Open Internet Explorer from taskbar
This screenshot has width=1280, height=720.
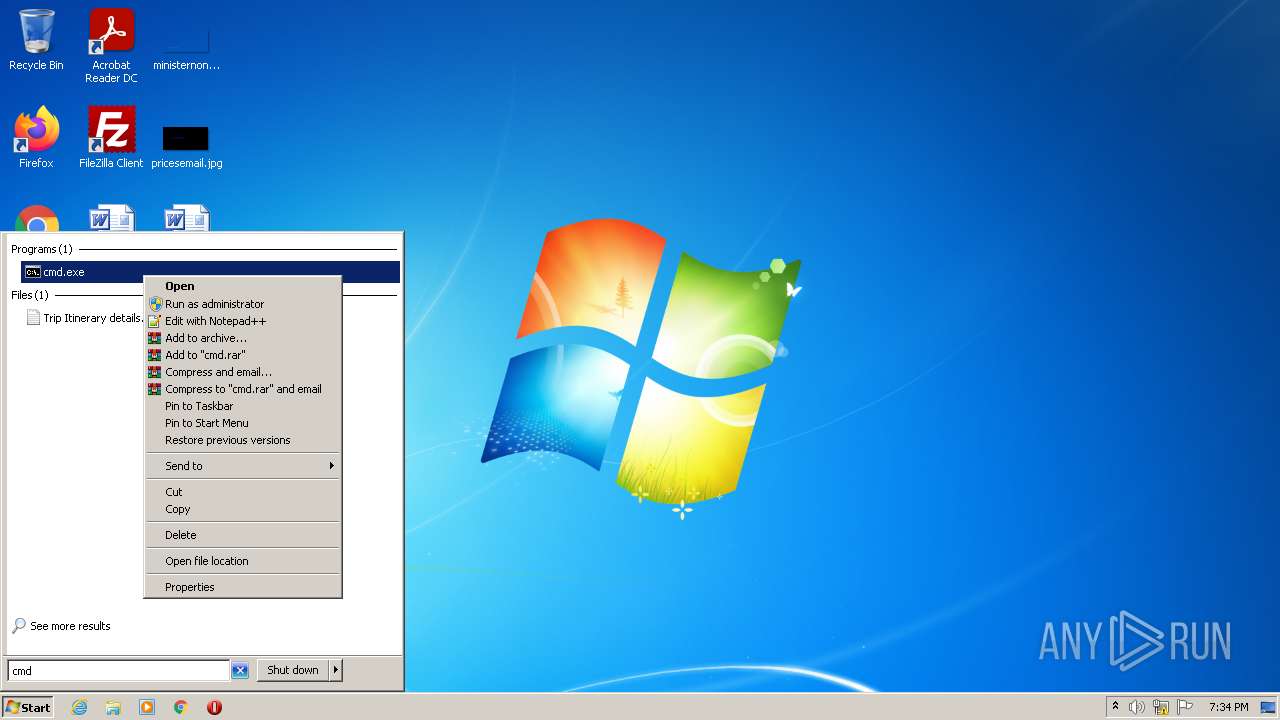[x=80, y=707]
